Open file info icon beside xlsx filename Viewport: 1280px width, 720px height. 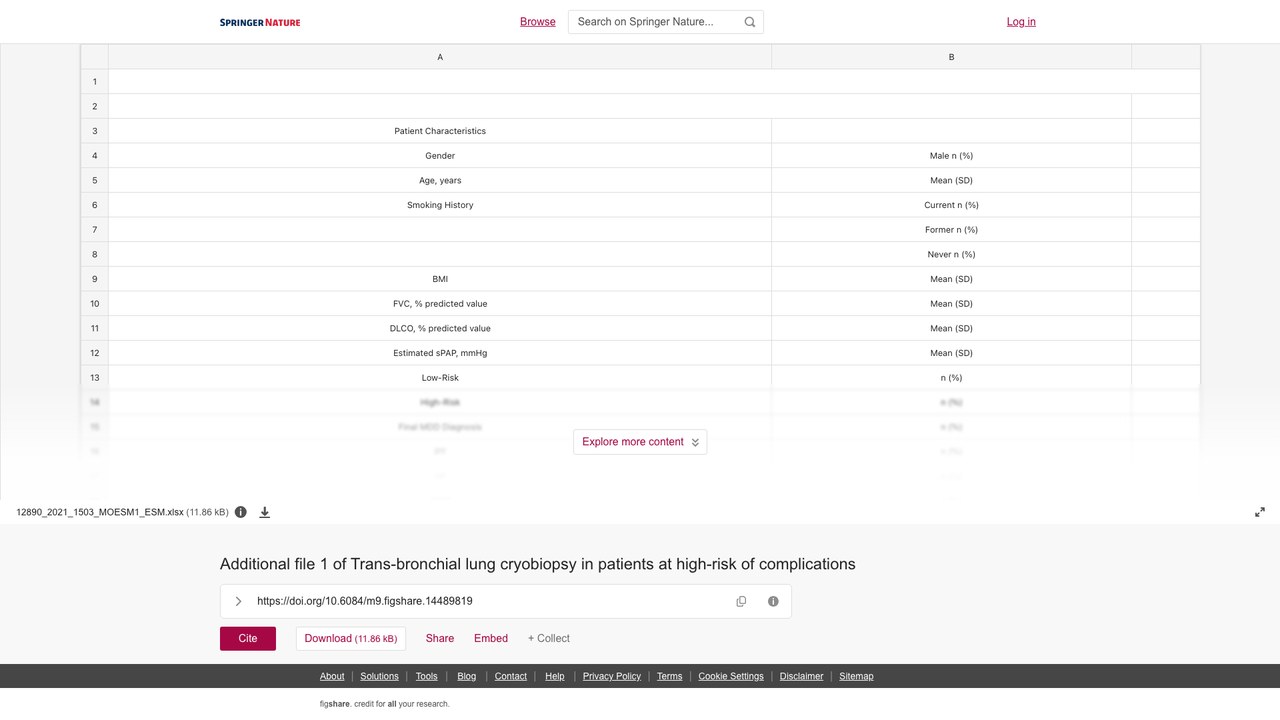tap(240, 512)
